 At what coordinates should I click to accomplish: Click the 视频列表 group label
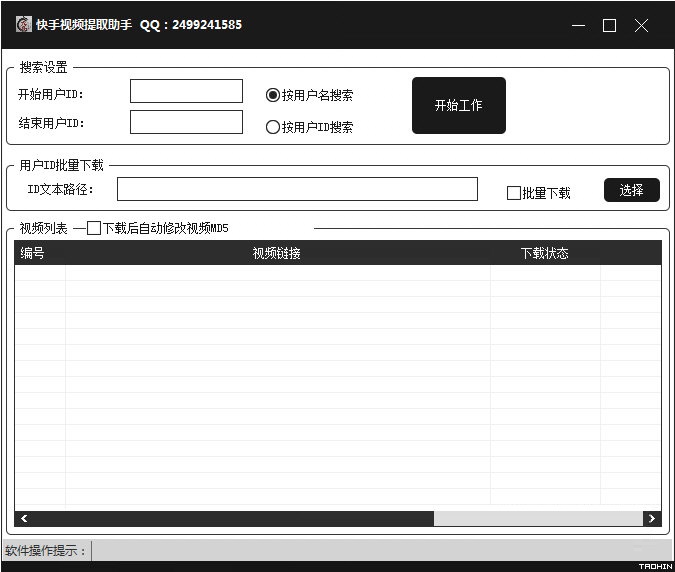coord(43,228)
